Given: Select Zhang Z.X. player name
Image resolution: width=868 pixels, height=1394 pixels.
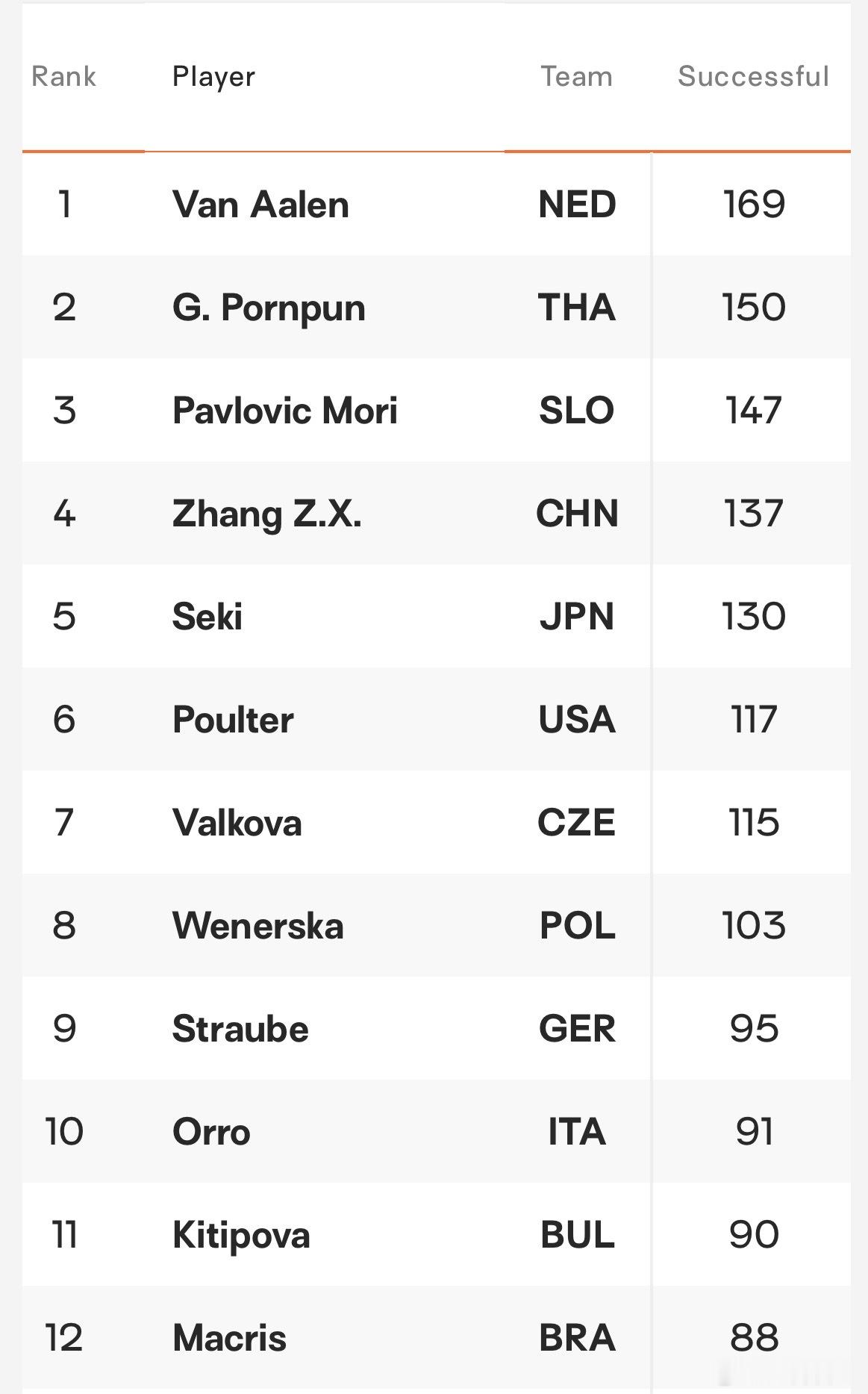Looking at the screenshot, I should tap(266, 514).
